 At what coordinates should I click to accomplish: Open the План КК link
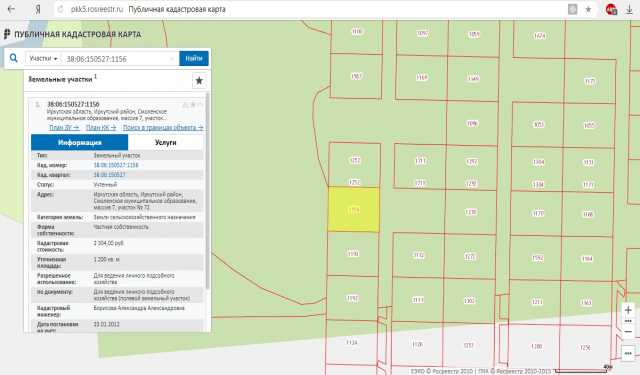point(101,128)
